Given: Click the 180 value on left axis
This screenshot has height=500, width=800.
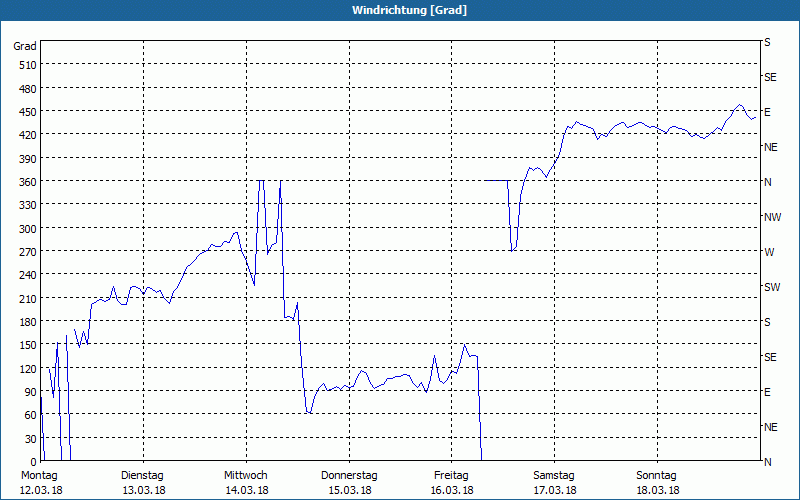Looking at the screenshot, I should click(x=28, y=322).
